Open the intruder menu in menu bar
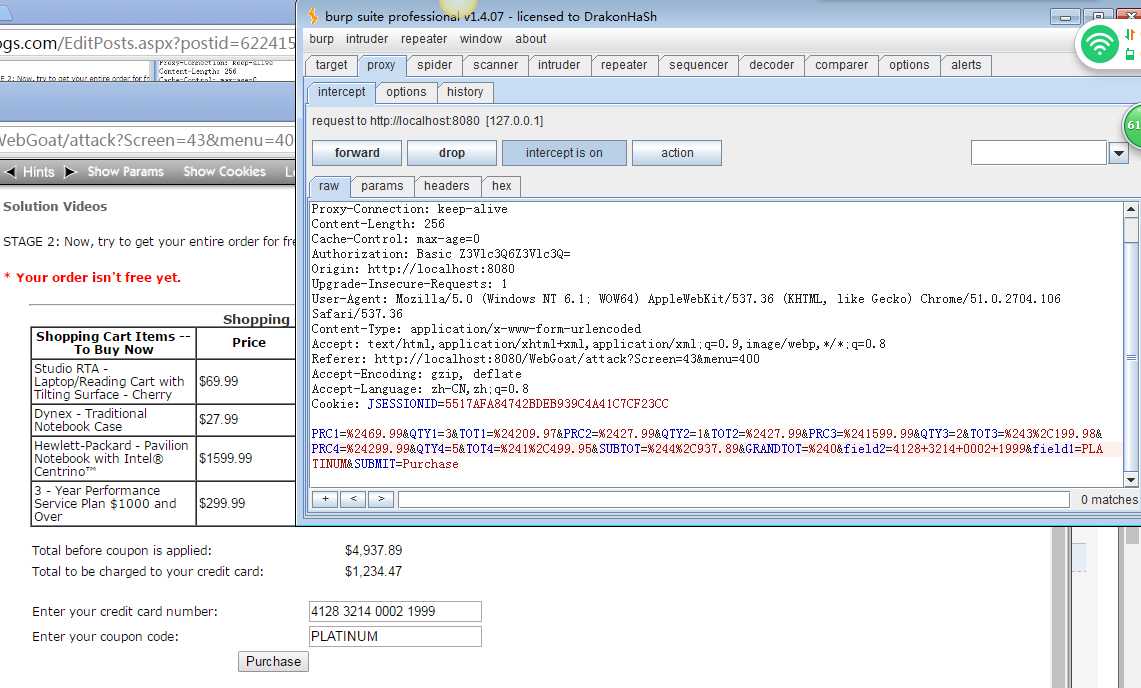Screen dimensions: 1141x688 (367, 39)
